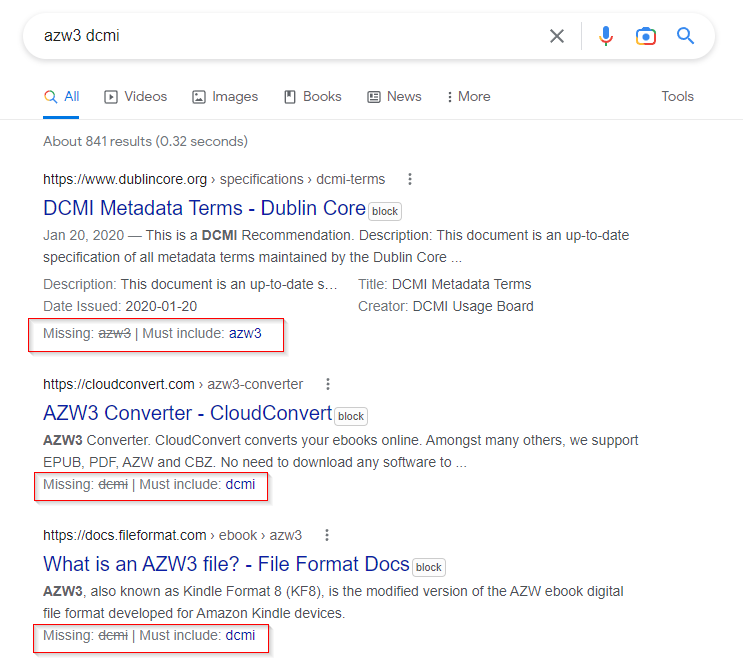Screen dimensions: 743x662
Task: Clear the search box with X icon
Action: click(557, 36)
